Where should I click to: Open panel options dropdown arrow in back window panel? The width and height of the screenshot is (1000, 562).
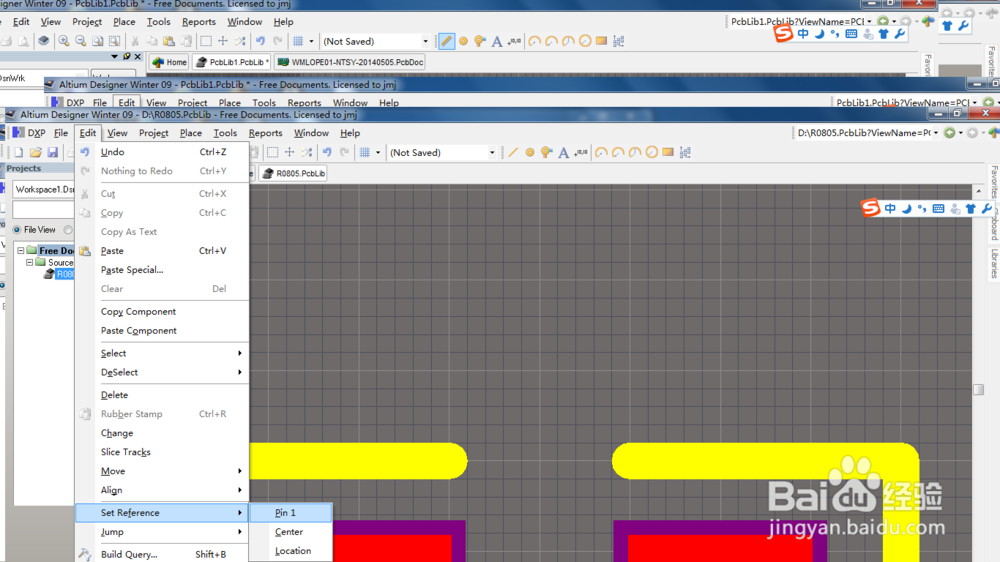pyautogui.click(x=114, y=57)
